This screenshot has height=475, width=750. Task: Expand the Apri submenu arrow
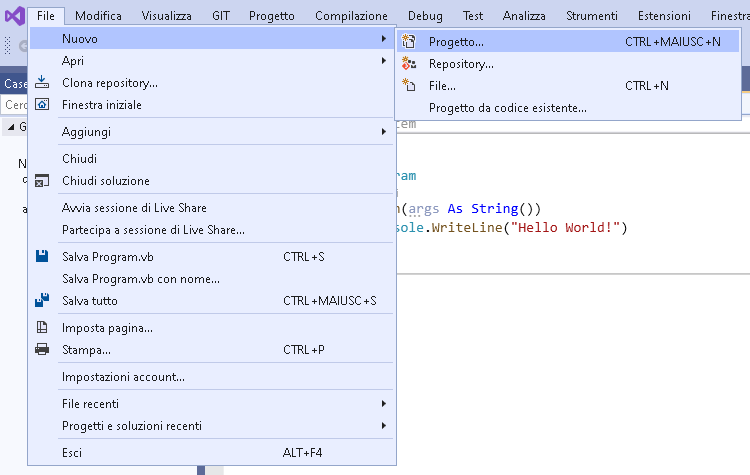[x=384, y=61]
